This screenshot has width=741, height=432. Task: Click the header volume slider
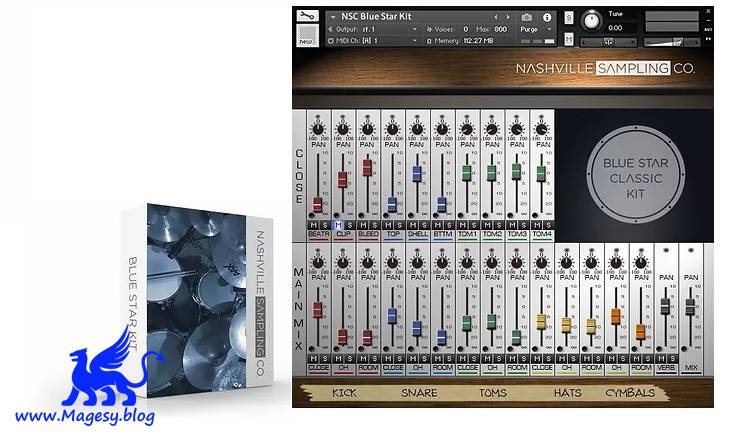[x=672, y=43]
